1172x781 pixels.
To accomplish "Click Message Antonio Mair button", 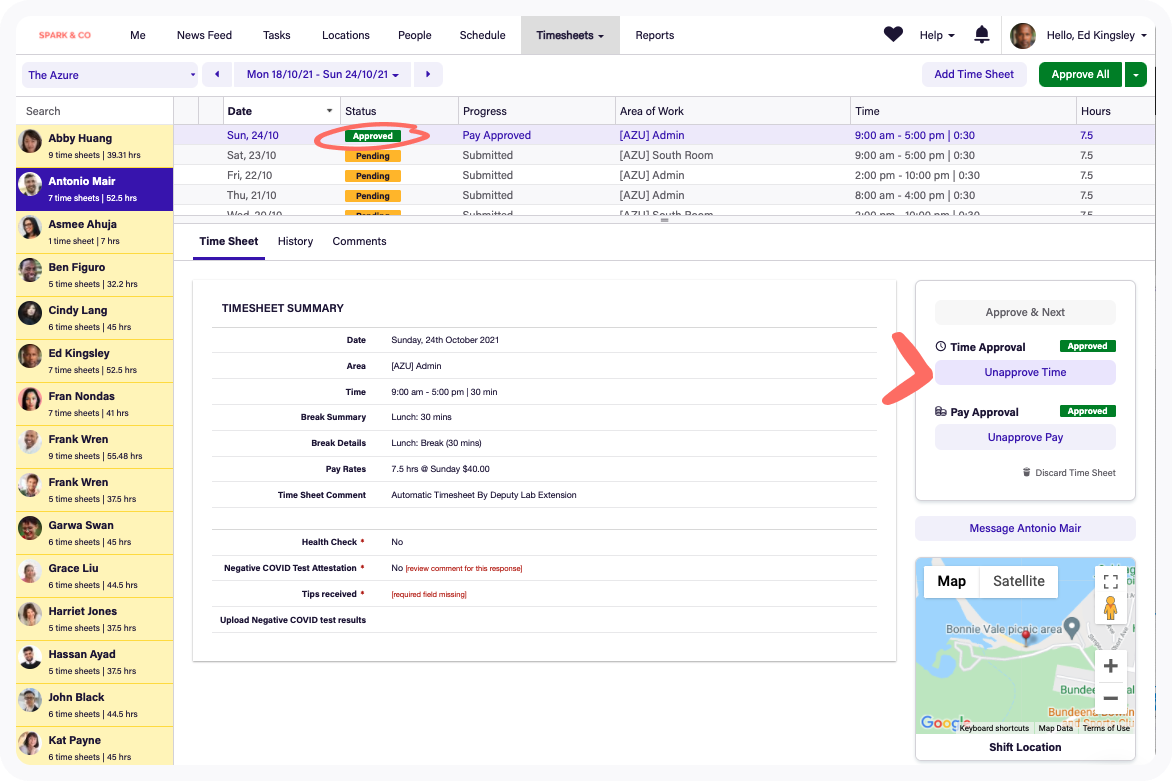I will point(1025,528).
